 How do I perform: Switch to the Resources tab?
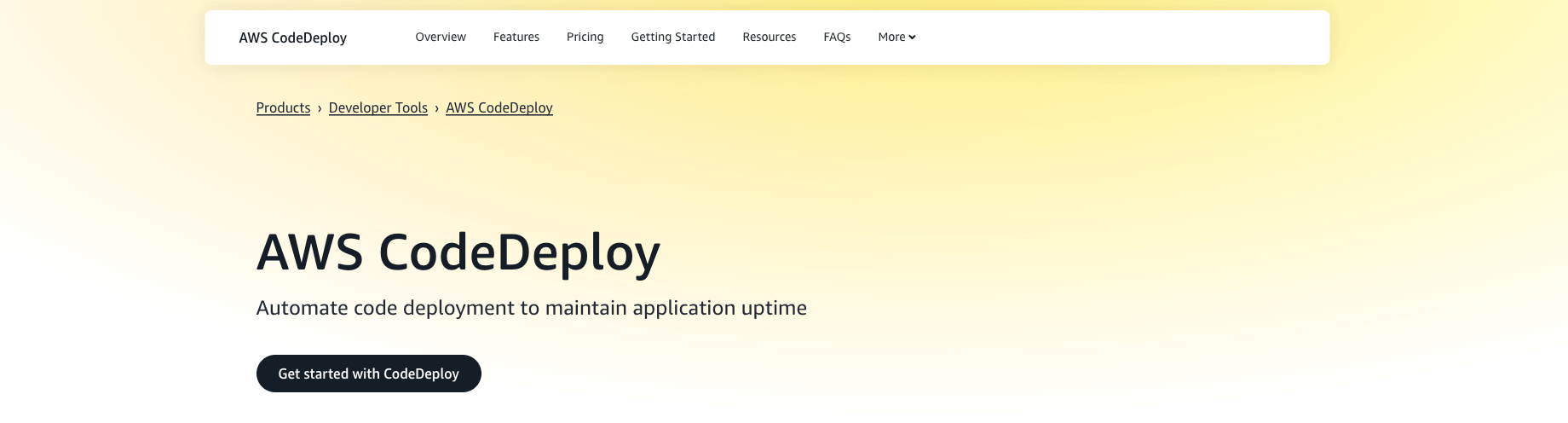[770, 37]
